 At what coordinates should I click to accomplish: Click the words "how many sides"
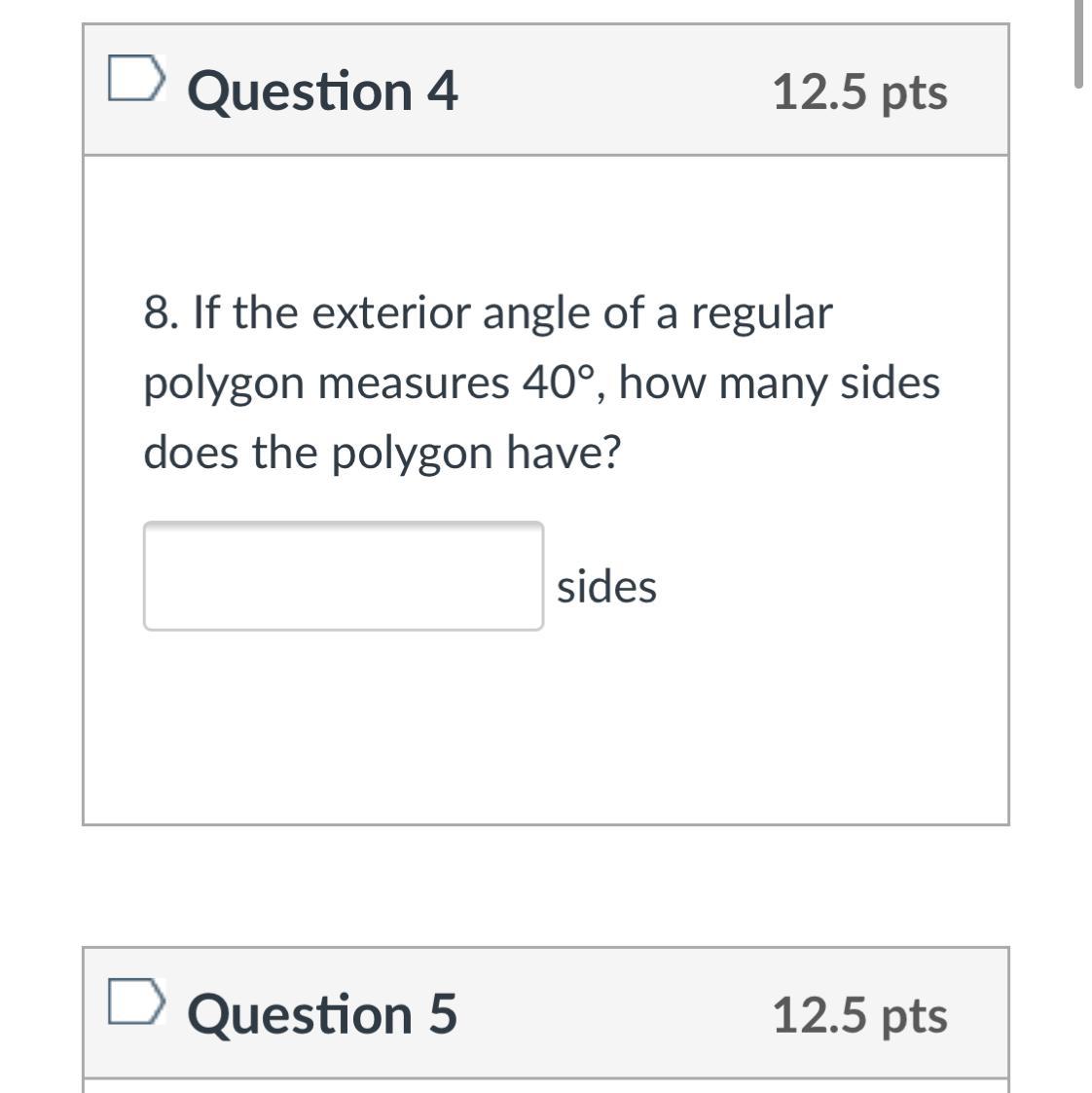(780, 383)
